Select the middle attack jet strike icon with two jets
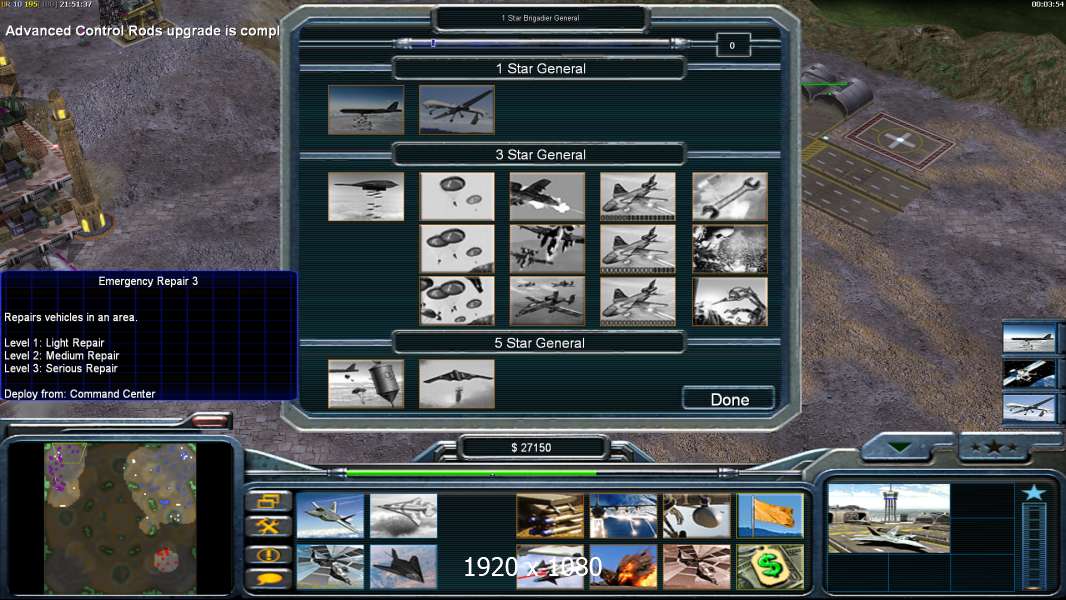This screenshot has height=600, width=1066. point(547,249)
